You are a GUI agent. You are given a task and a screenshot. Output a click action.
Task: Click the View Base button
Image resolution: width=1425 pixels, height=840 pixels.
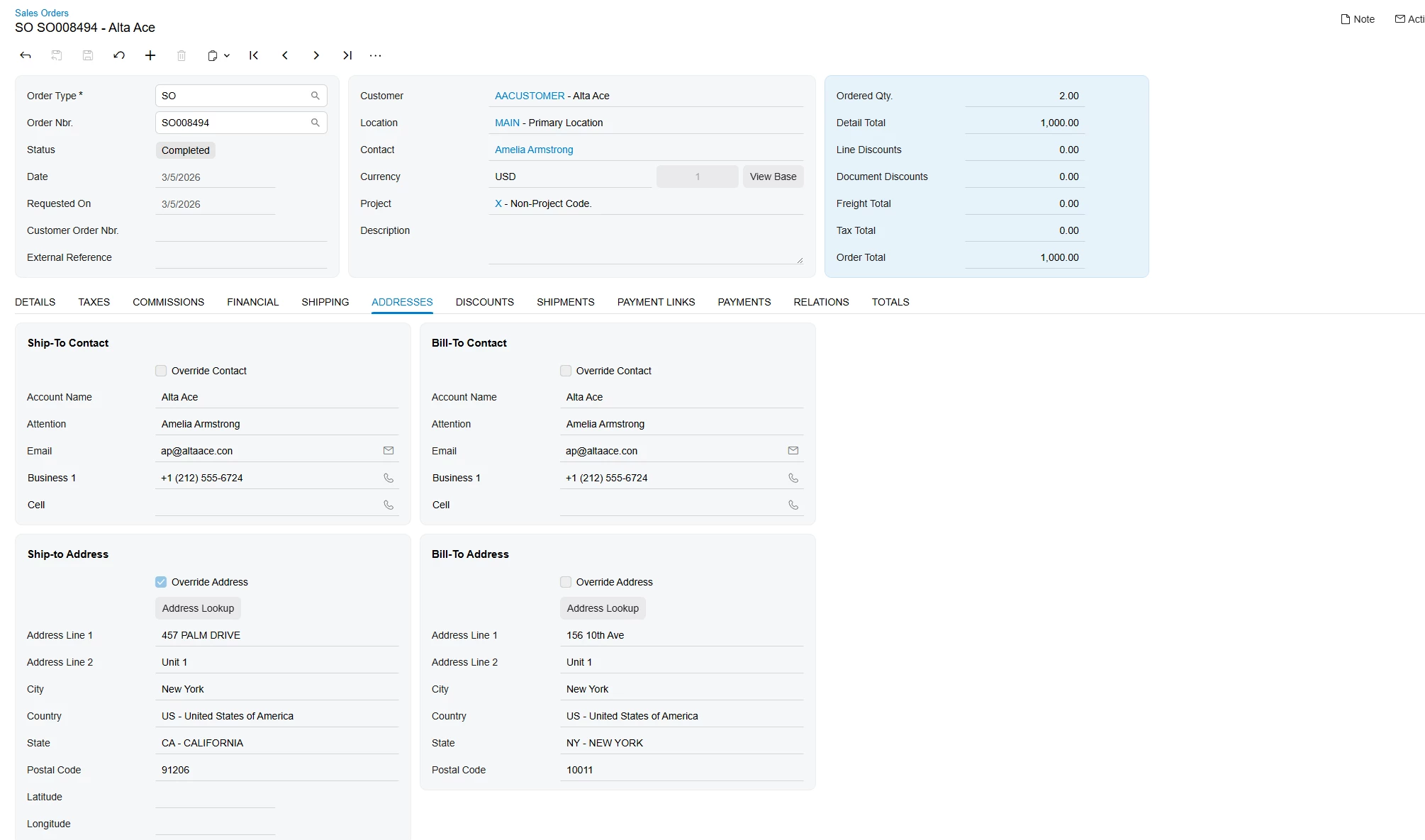coord(773,177)
